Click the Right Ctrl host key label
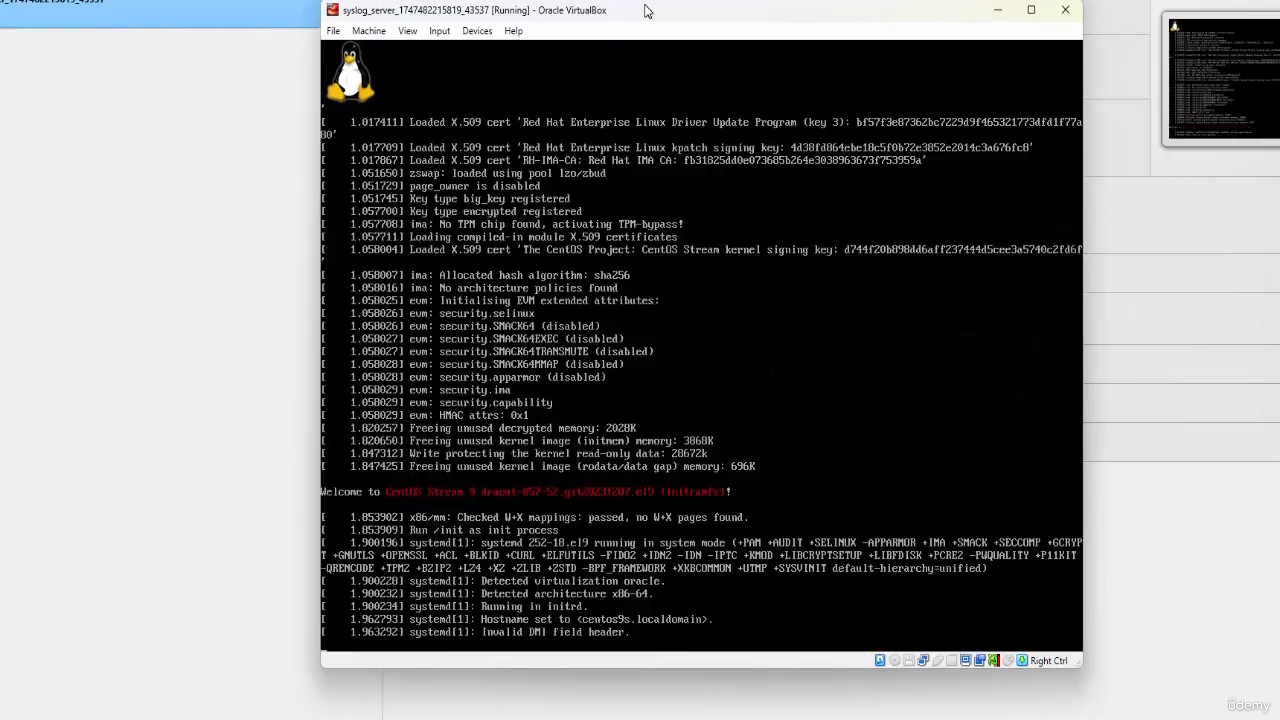The image size is (1280, 720). coord(1049,660)
